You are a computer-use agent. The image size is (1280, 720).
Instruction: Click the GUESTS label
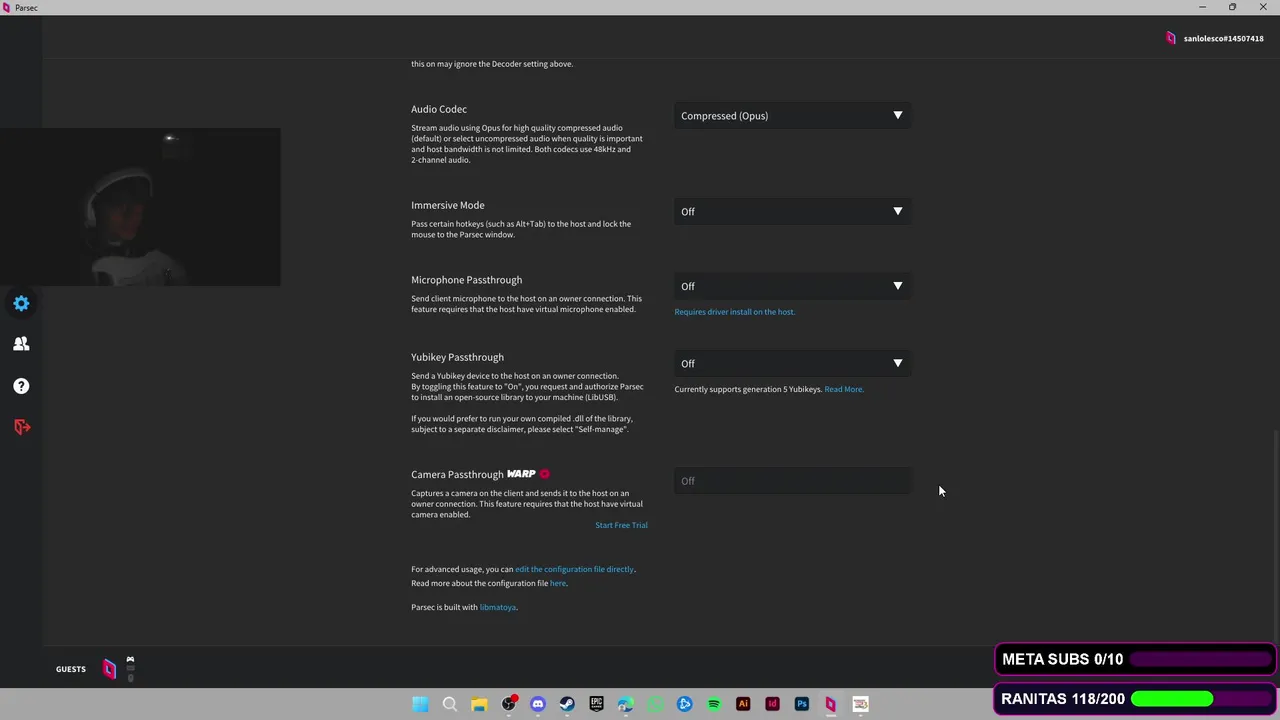click(71, 669)
